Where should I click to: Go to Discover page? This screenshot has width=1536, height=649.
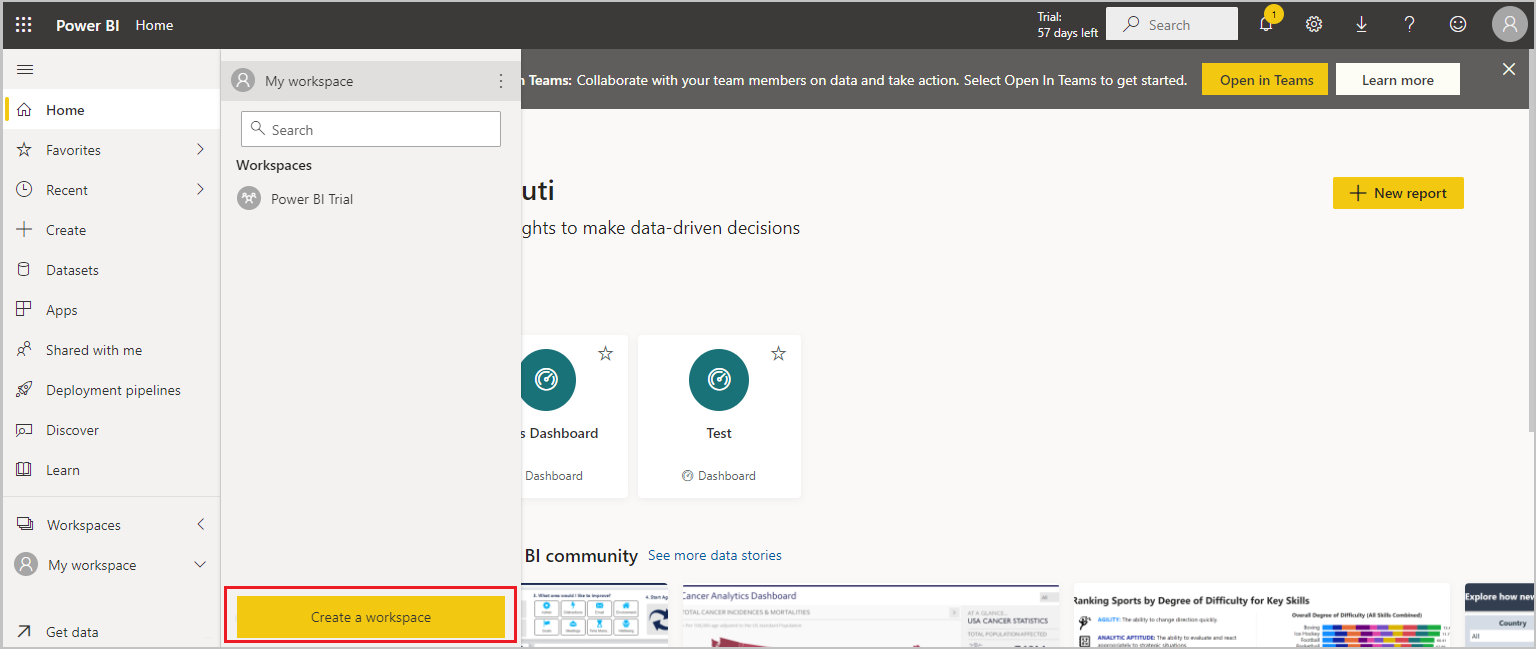(x=110, y=430)
